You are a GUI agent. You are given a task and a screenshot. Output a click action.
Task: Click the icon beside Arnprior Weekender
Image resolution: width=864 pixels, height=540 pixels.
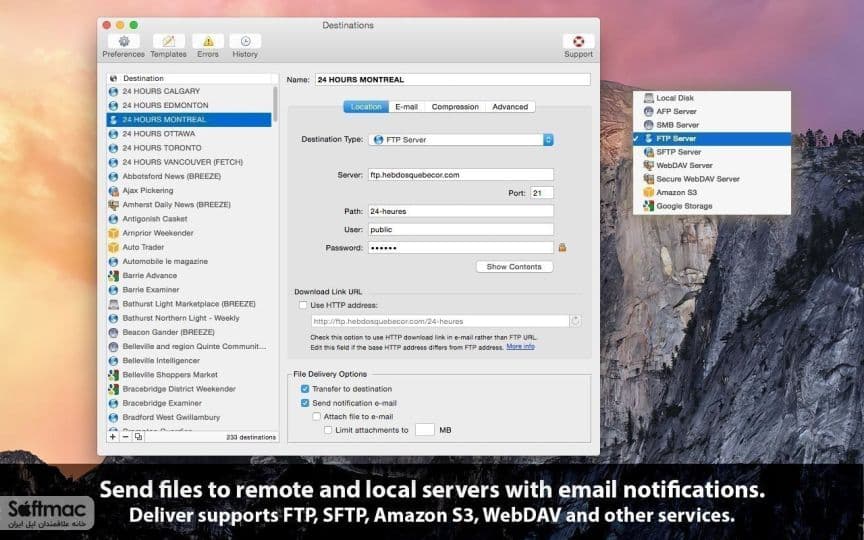coord(114,233)
